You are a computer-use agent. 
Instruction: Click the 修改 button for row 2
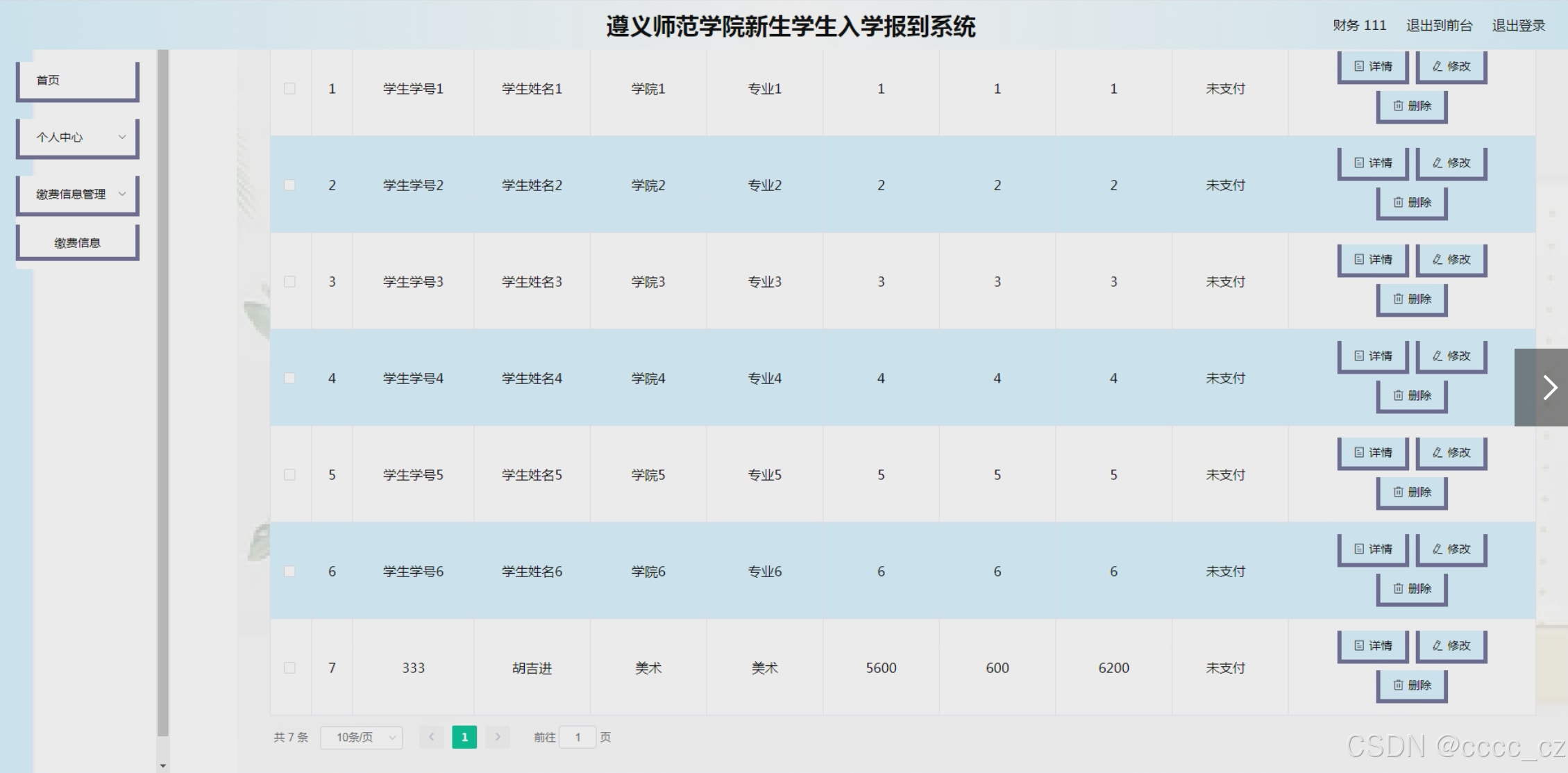1451,163
